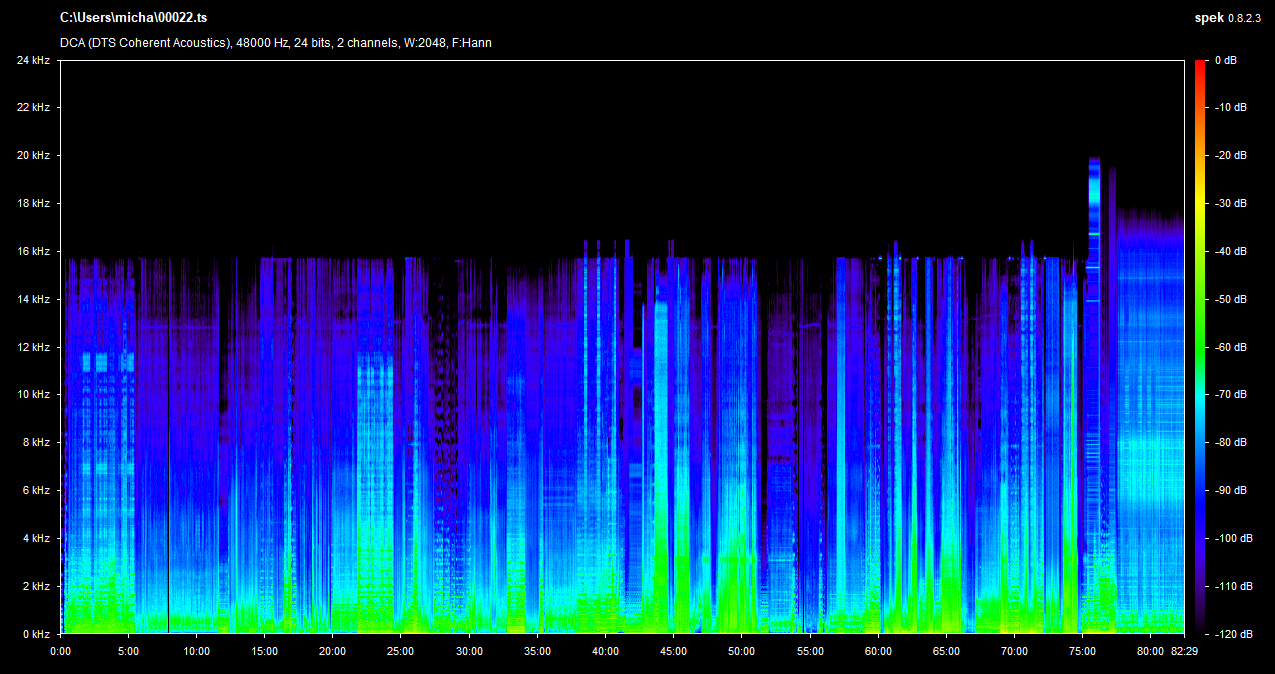Select the -60 dB scale label
The width and height of the screenshot is (1275, 674).
click(1229, 347)
